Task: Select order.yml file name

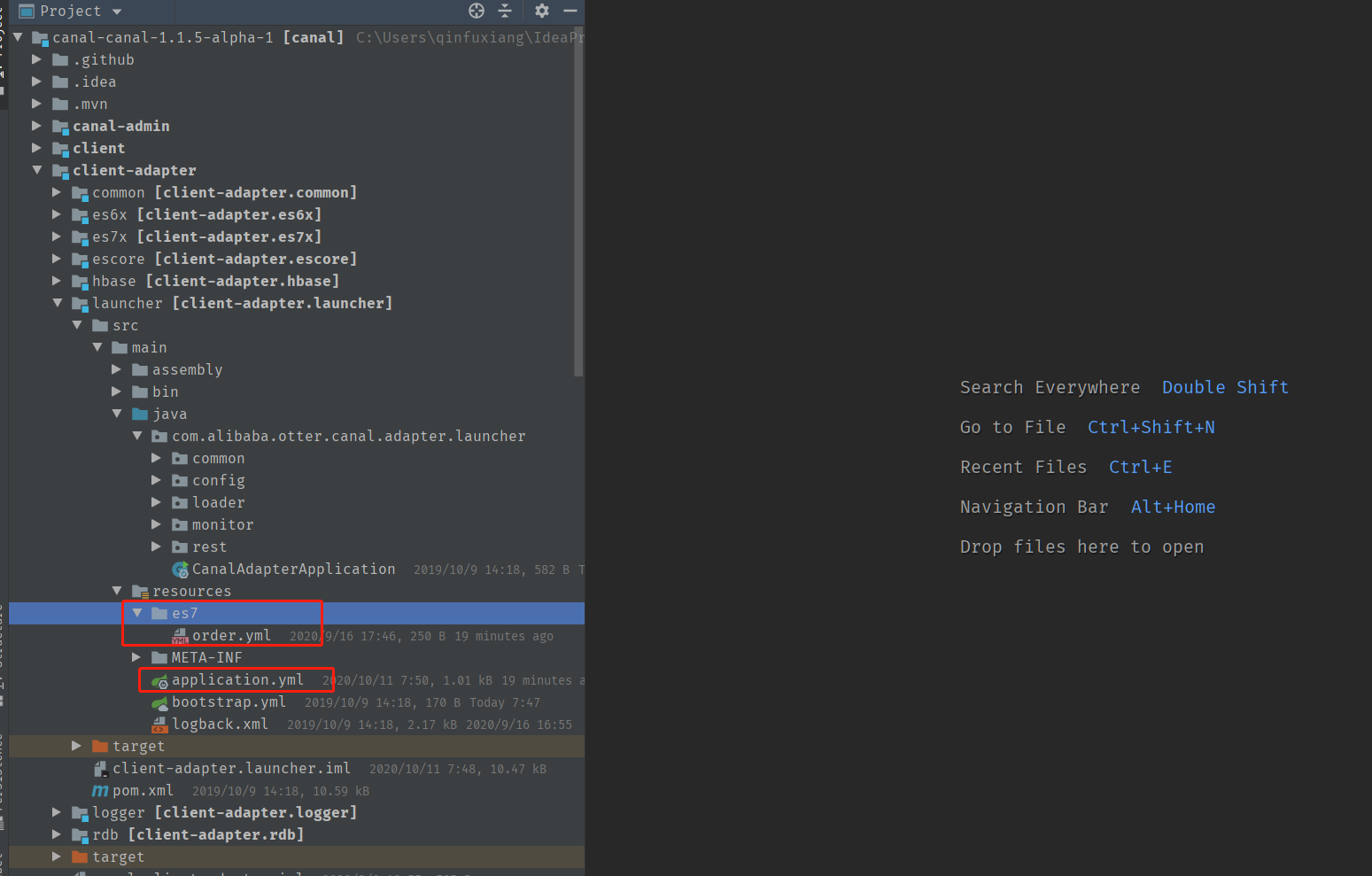Action: coord(231,635)
